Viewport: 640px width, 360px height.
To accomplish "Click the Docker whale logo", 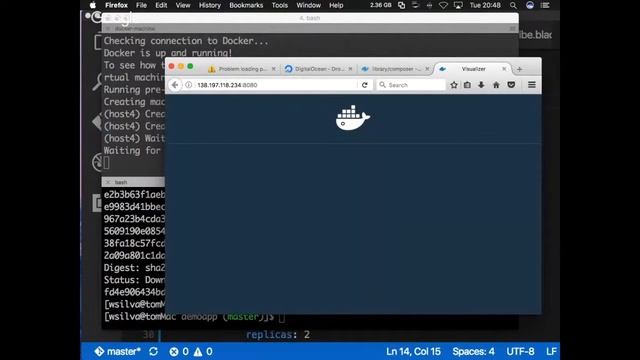I will coord(353,118).
